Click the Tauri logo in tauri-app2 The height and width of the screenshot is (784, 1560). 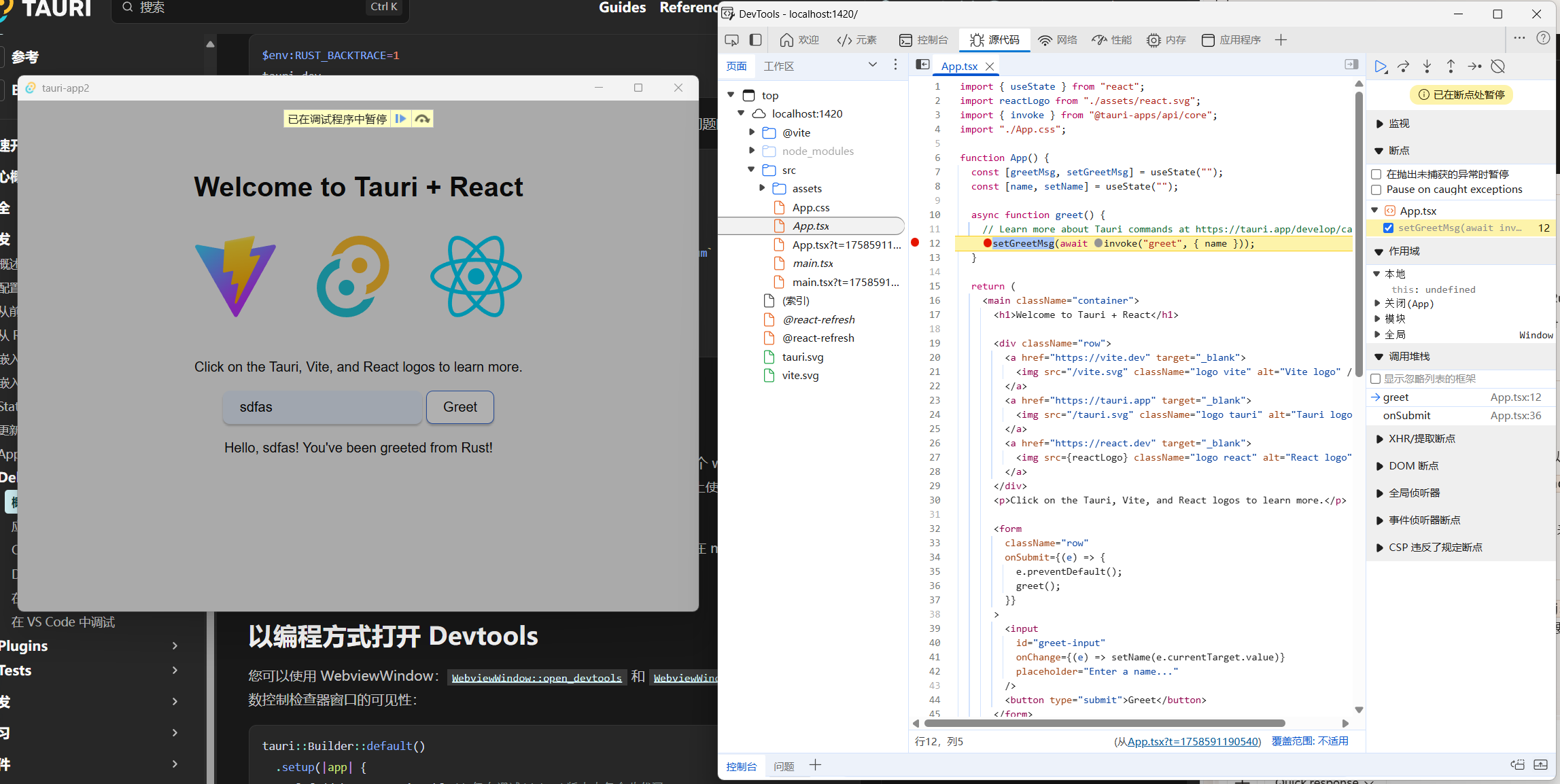353,276
